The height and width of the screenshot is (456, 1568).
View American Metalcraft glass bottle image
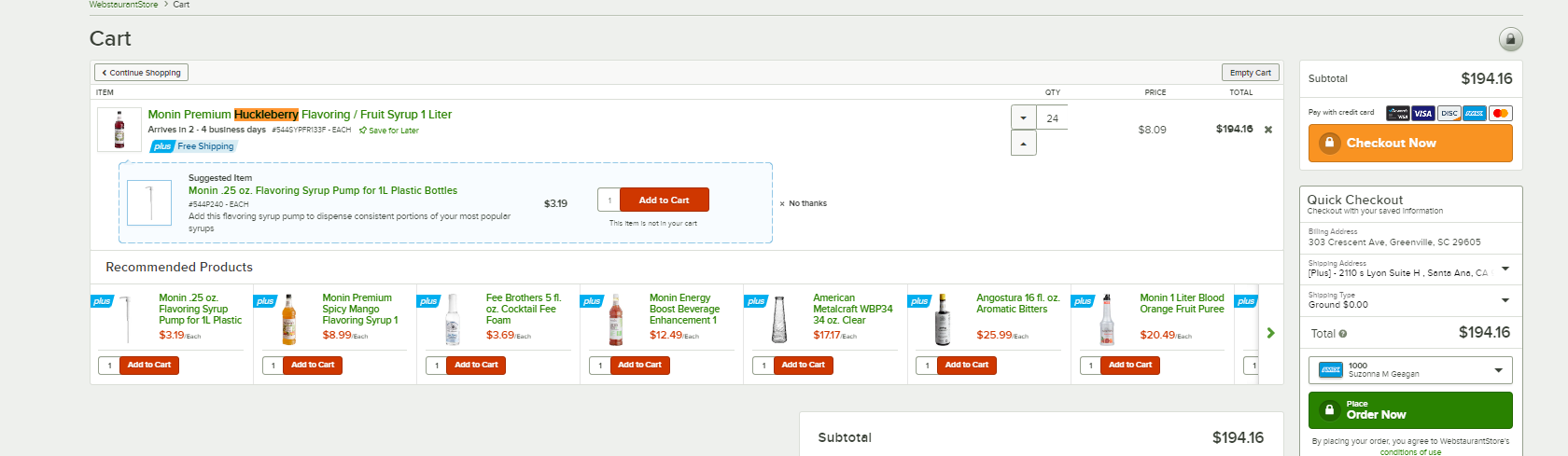pos(779,320)
